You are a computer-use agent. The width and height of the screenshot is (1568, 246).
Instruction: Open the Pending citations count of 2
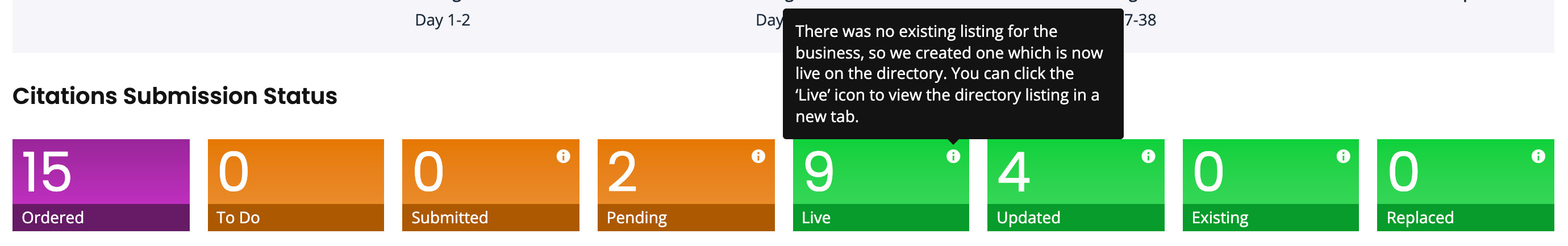coord(622,172)
